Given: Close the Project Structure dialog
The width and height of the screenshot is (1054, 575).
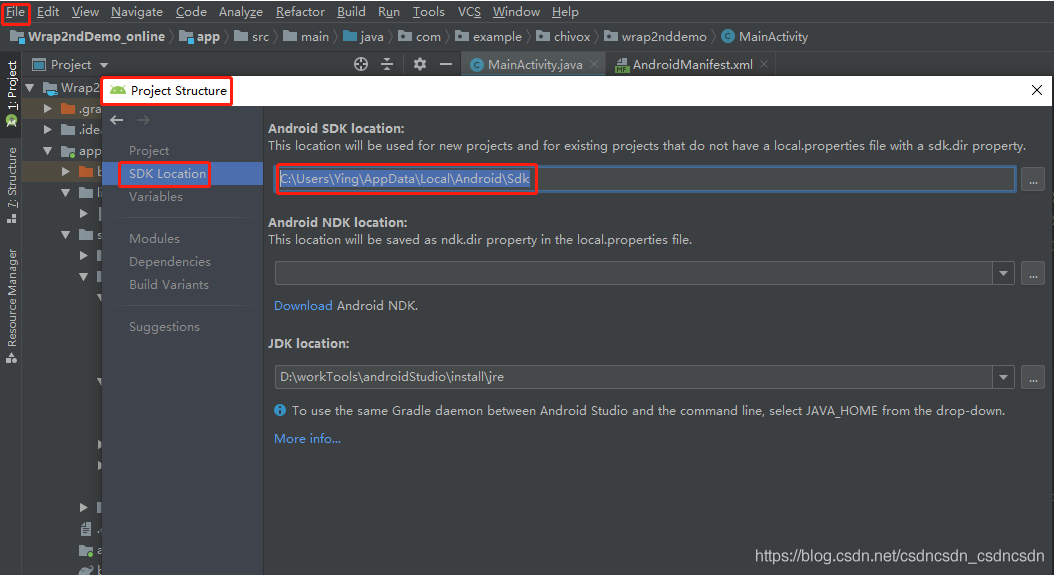Looking at the screenshot, I should 1037,90.
